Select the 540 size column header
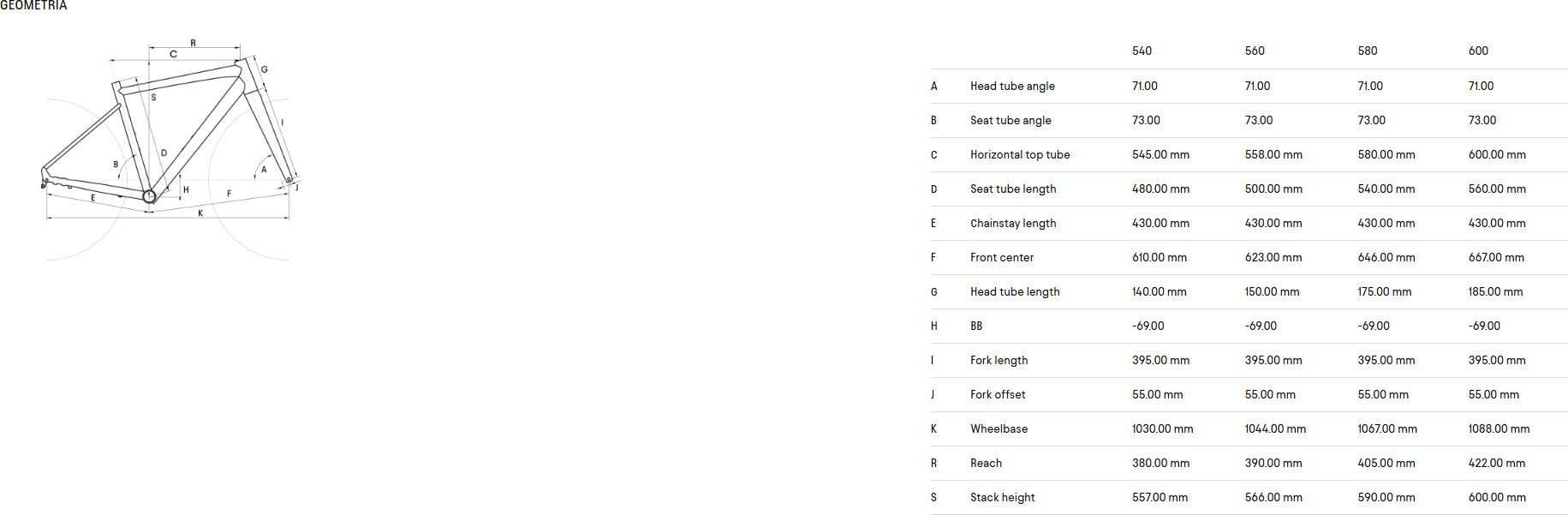 pyautogui.click(x=1142, y=51)
